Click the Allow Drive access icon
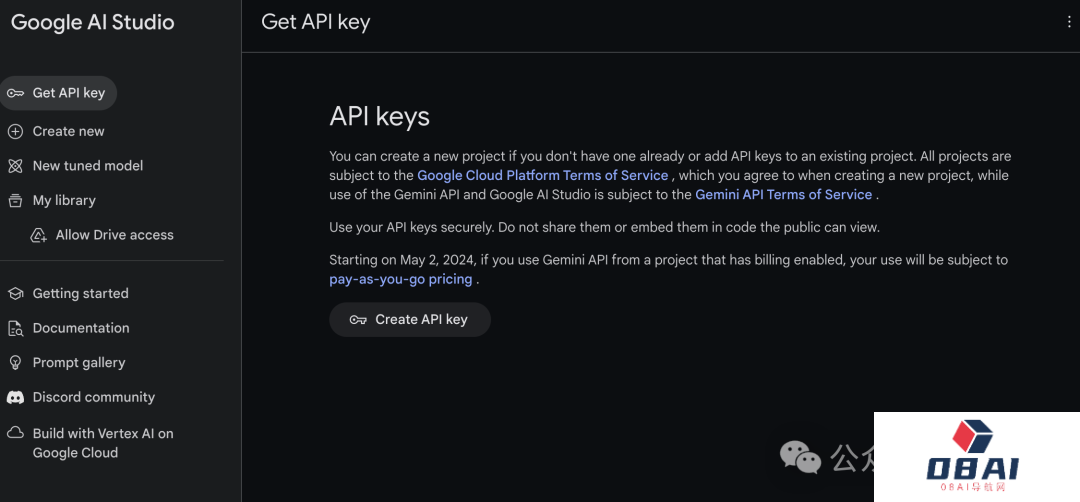The height and width of the screenshot is (502, 1080). click(x=39, y=235)
